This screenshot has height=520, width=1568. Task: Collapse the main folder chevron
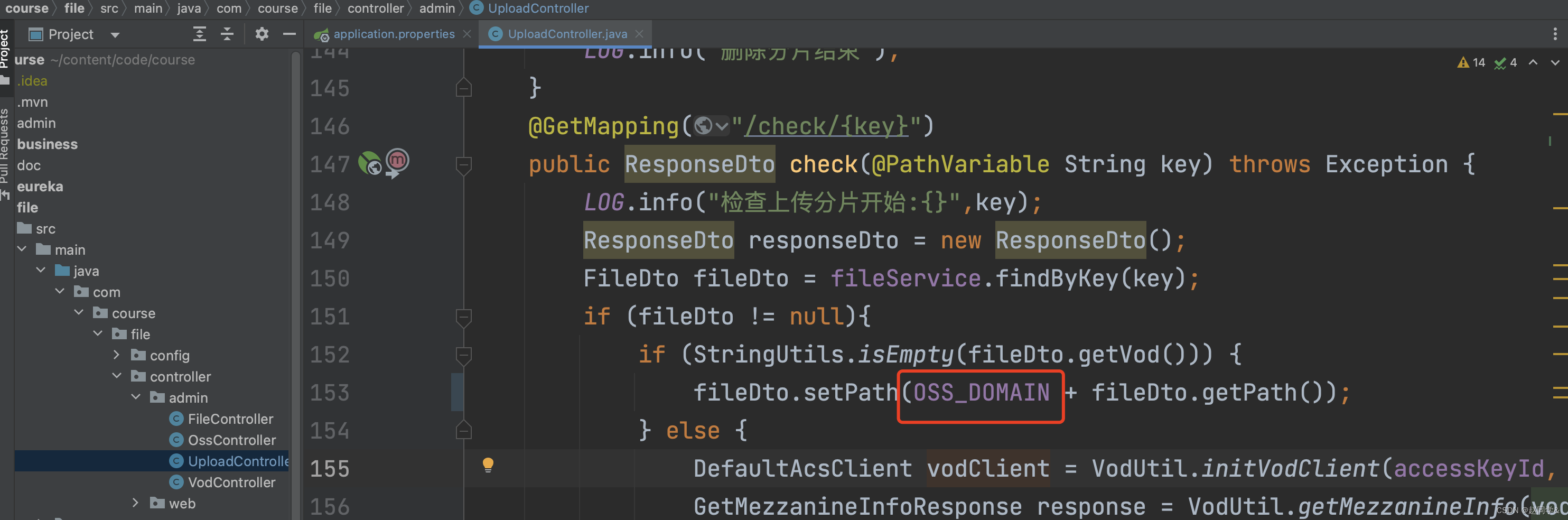22,249
